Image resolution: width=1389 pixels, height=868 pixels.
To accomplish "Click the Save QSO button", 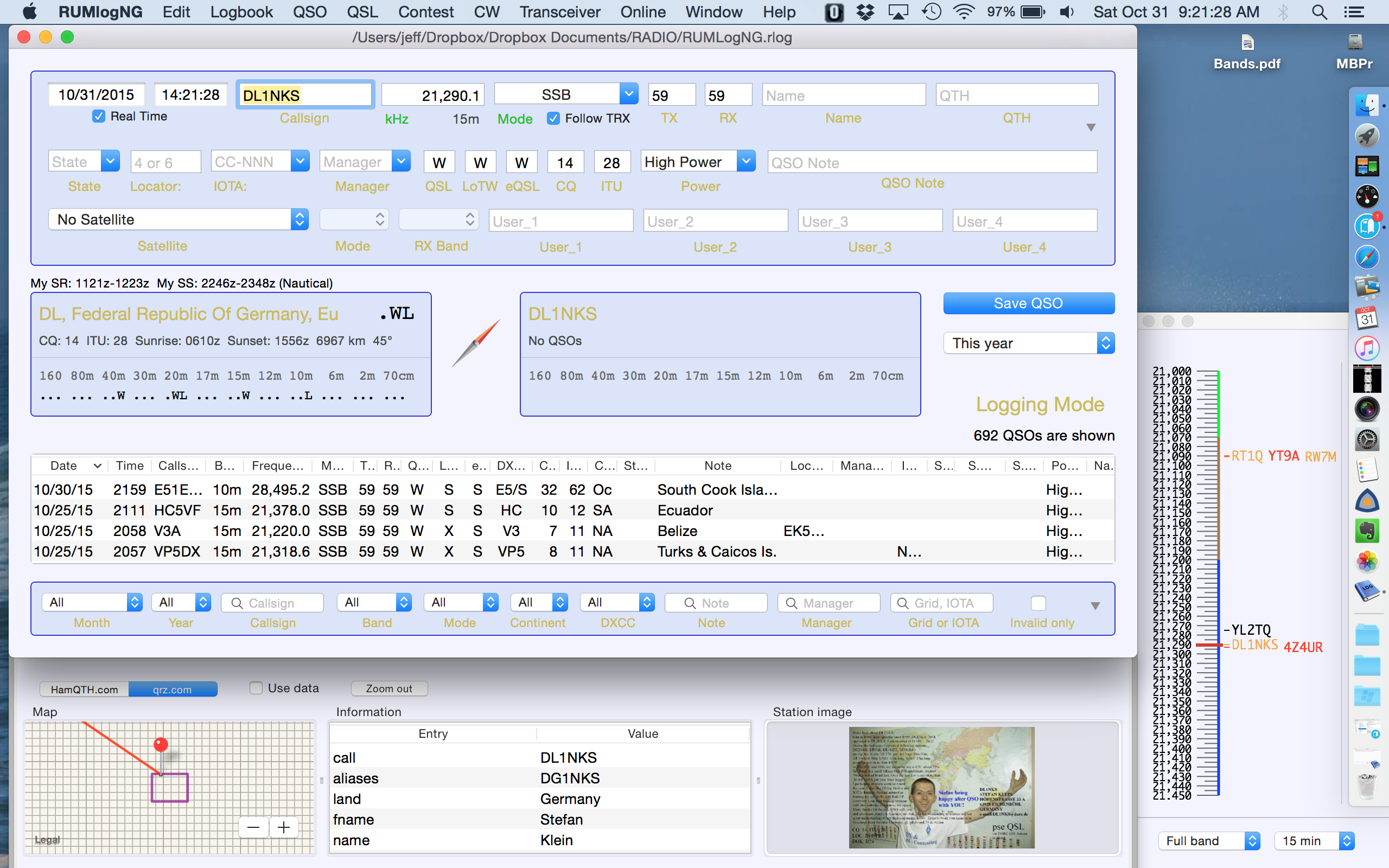I will pyautogui.click(x=1029, y=303).
